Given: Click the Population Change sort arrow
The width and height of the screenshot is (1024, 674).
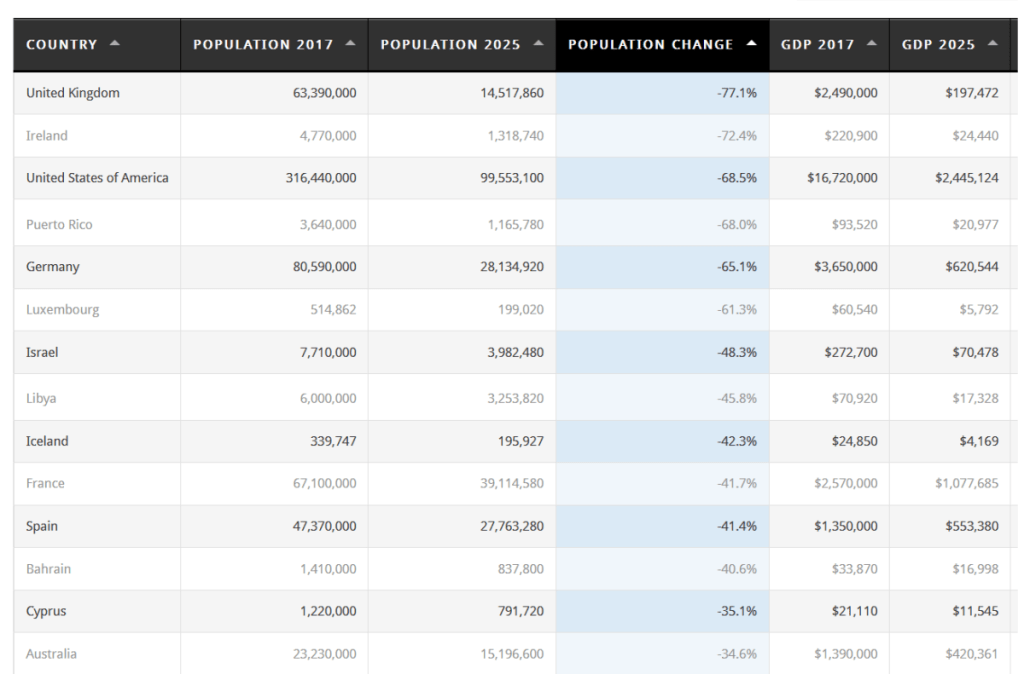Looking at the screenshot, I should tap(751, 43).
